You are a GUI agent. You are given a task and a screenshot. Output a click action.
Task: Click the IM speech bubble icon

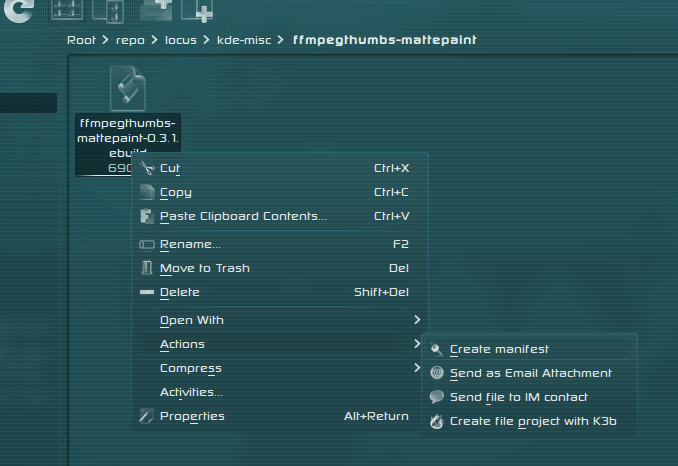(x=437, y=397)
